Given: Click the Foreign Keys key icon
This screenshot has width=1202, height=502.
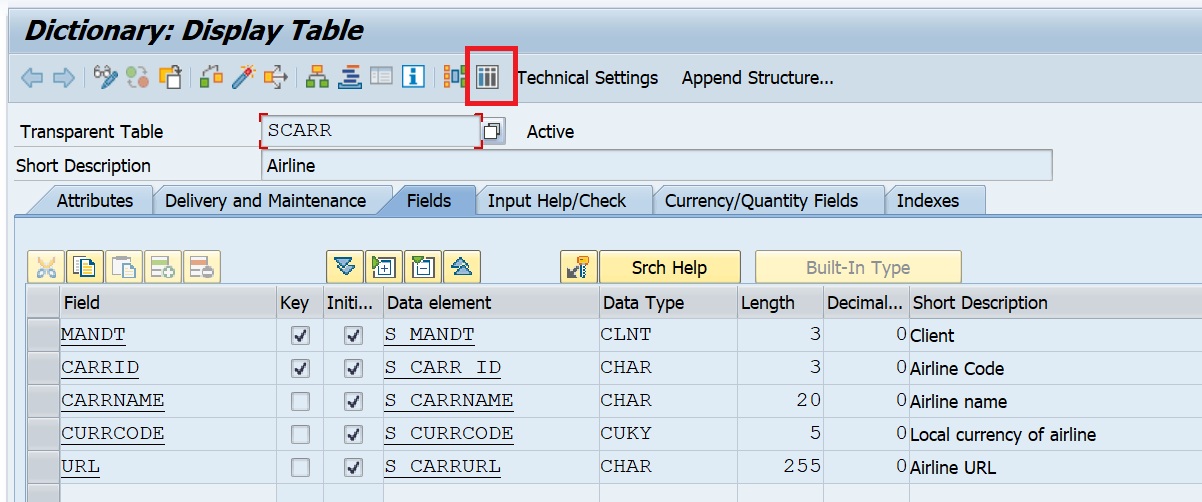Looking at the screenshot, I should (579, 267).
